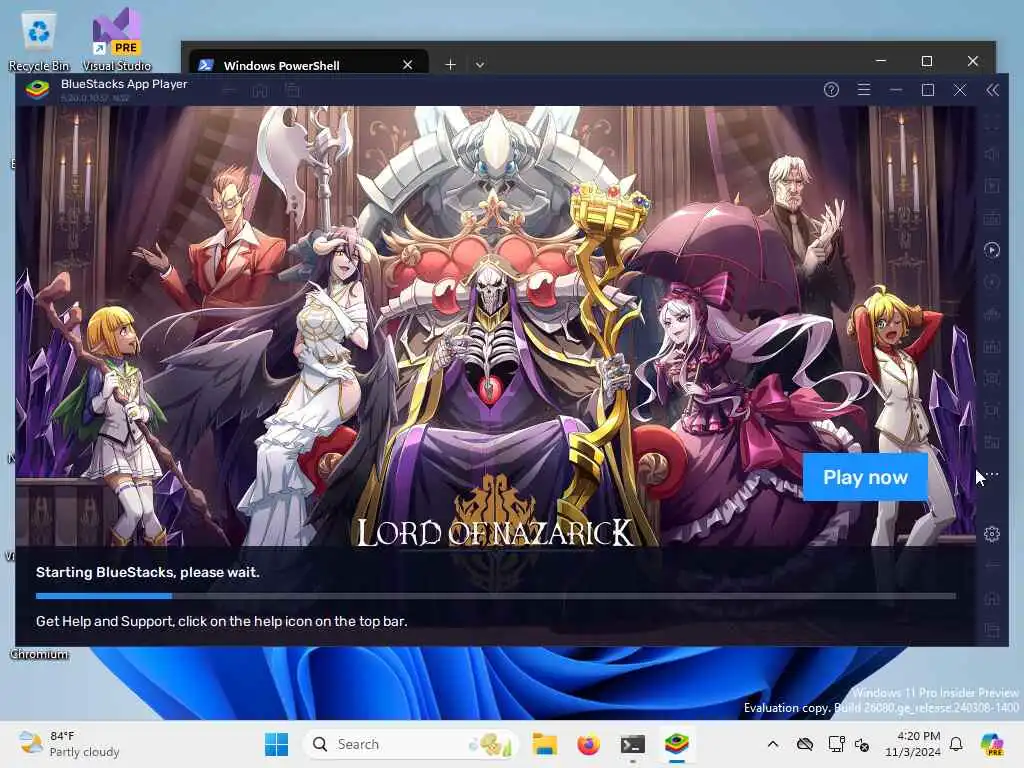
Task: Open the BlueStacks hamburger menu
Action: pyautogui.click(x=863, y=89)
